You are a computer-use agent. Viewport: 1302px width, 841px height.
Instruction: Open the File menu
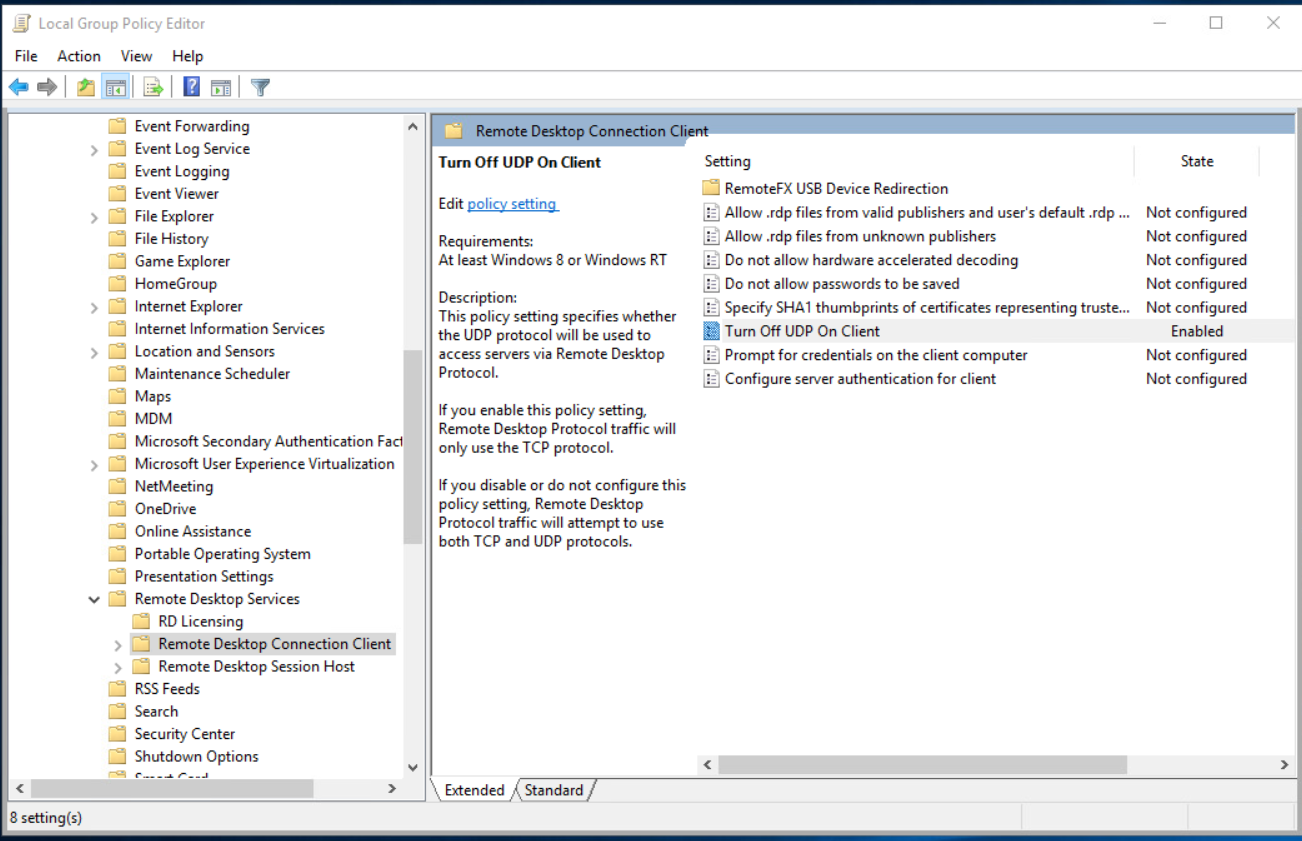[x=26, y=56]
